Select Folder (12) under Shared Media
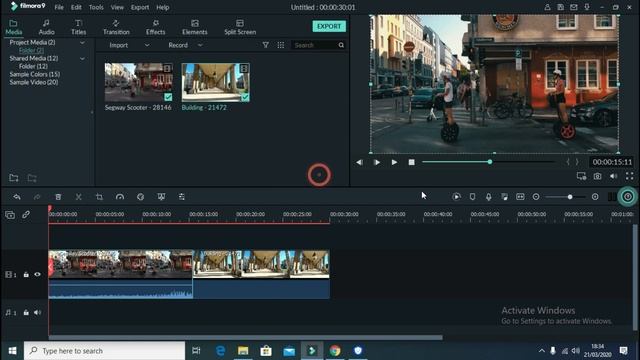The image size is (640, 360). click(33, 66)
